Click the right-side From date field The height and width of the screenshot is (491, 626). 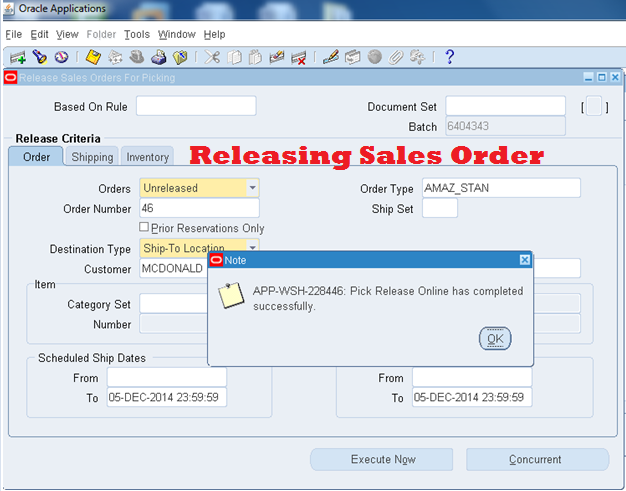coord(472,377)
